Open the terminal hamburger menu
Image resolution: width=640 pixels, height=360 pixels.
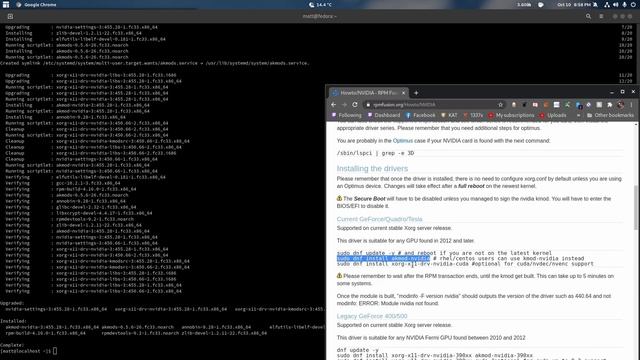pyautogui.click(x=601, y=16)
